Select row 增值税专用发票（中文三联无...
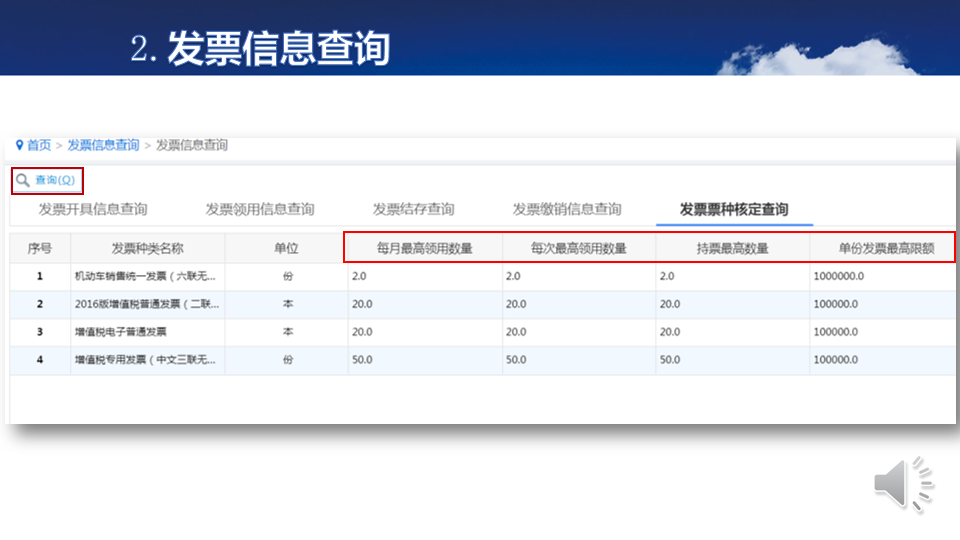Screen dimensions: 960x540 pyautogui.click(x=482, y=360)
